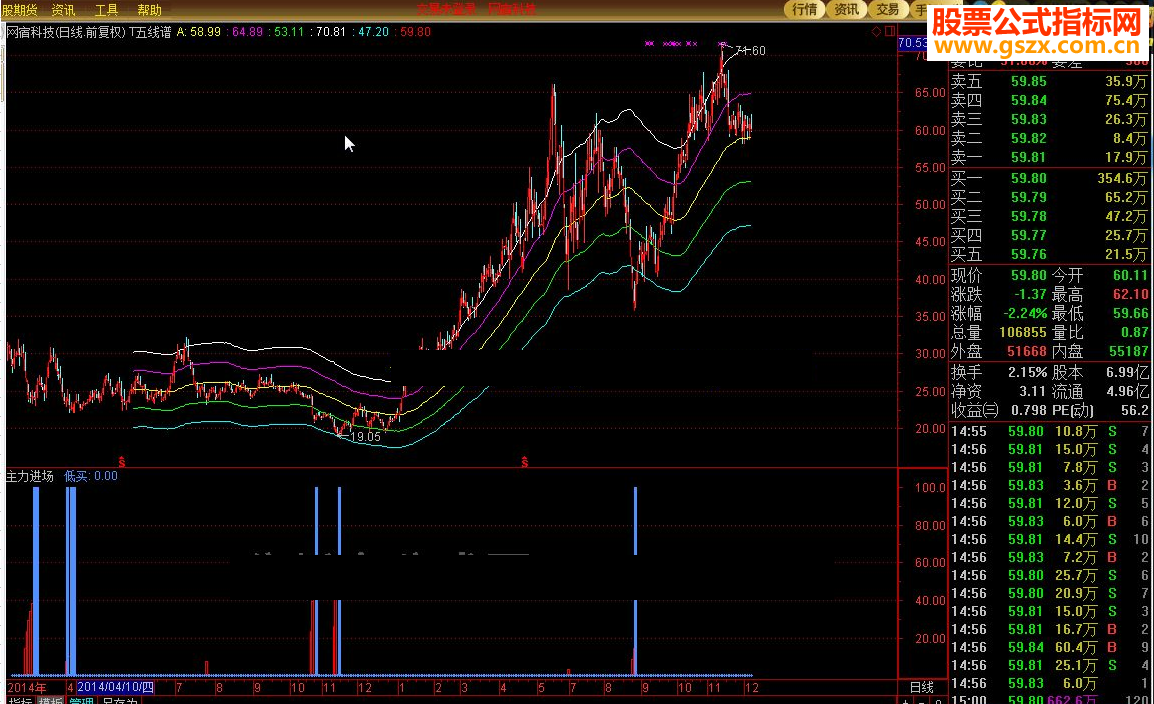Click the green 53.11 indicator value

289,32
